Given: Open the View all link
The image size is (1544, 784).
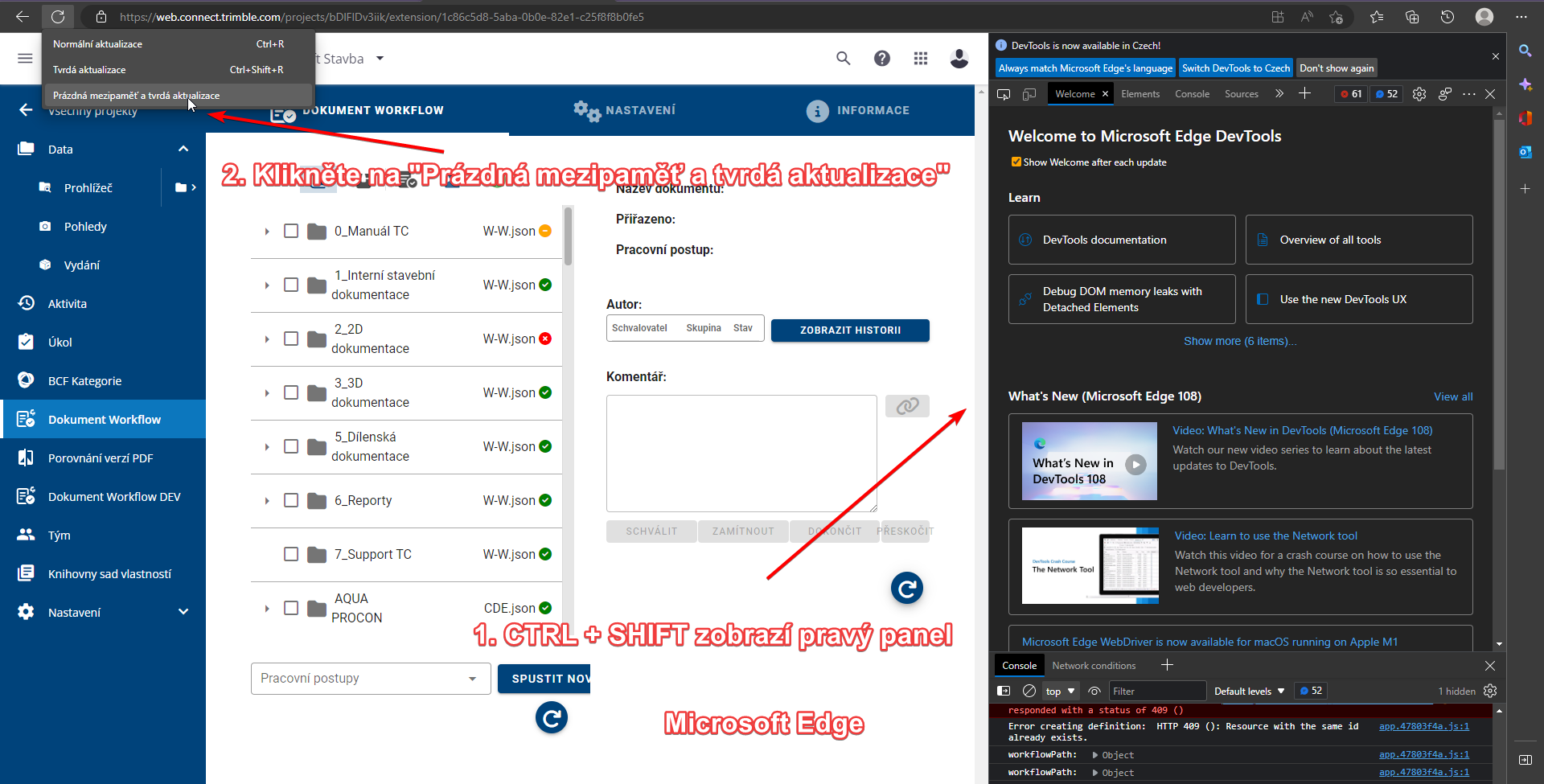Looking at the screenshot, I should coord(1453,396).
